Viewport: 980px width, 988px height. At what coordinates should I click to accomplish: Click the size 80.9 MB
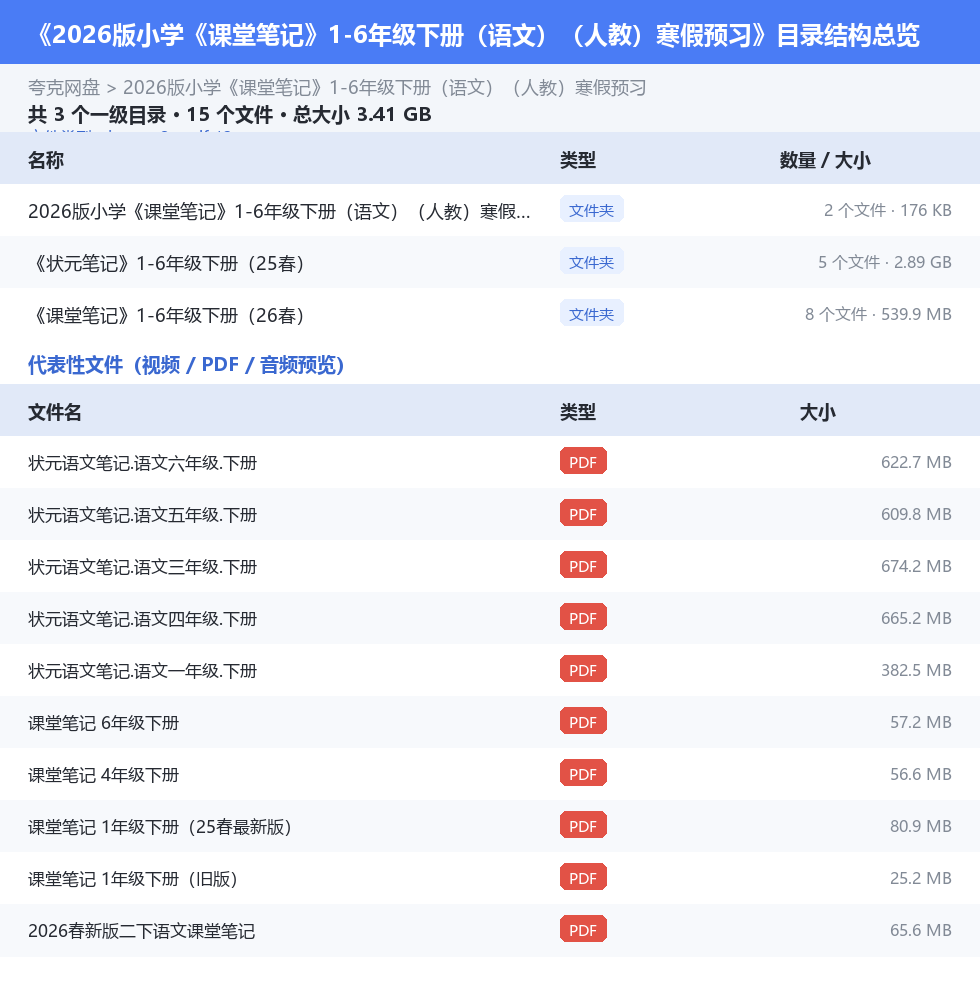(920, 826)
